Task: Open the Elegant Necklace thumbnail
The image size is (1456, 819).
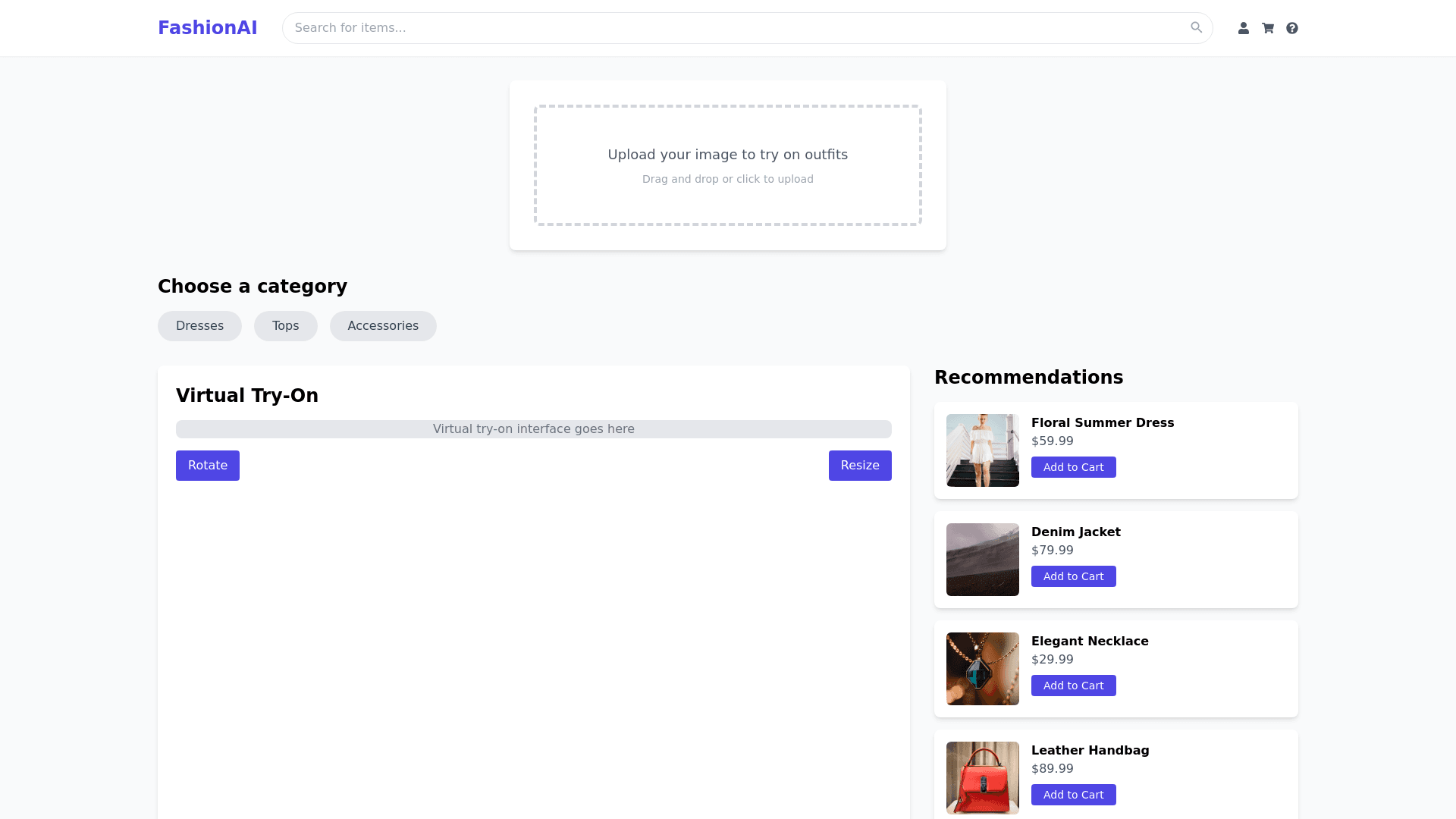Action: pyautogui.click(x=983, y=669)
